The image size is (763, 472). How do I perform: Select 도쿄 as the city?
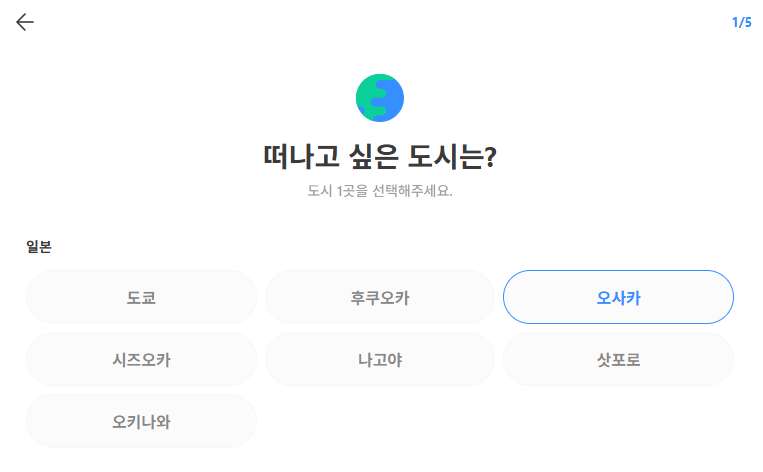[141, 297]
